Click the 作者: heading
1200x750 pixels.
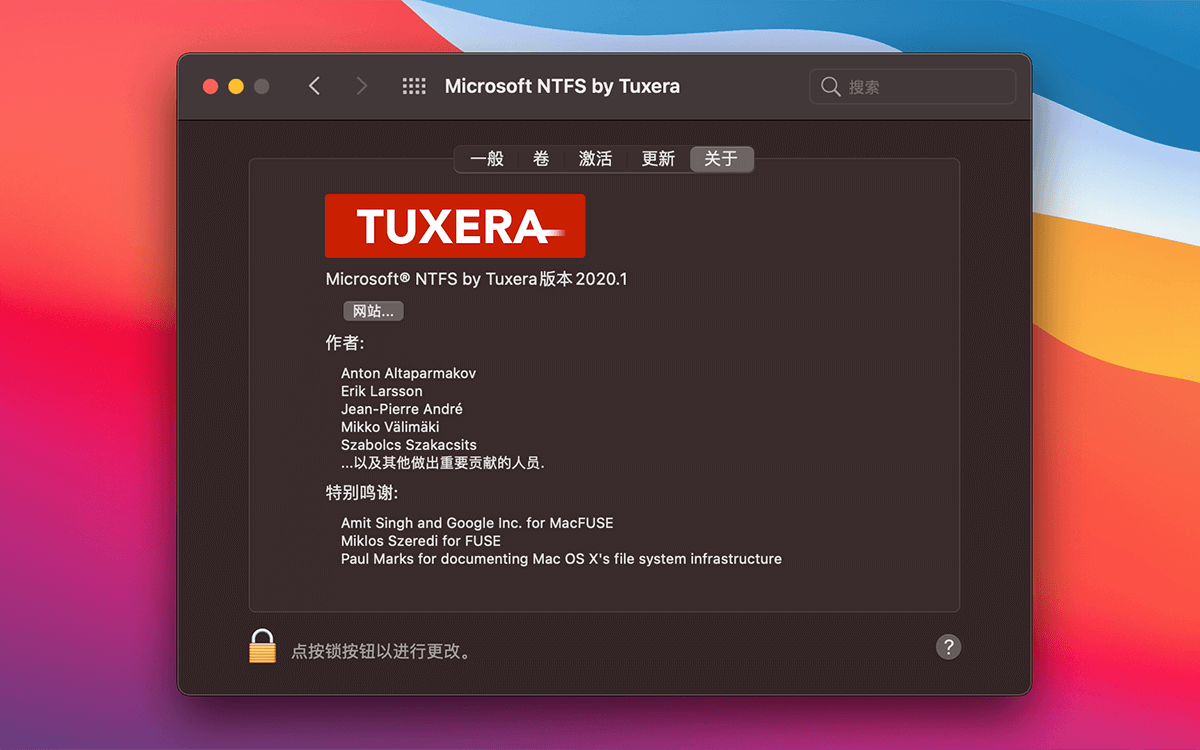(345, 343)
